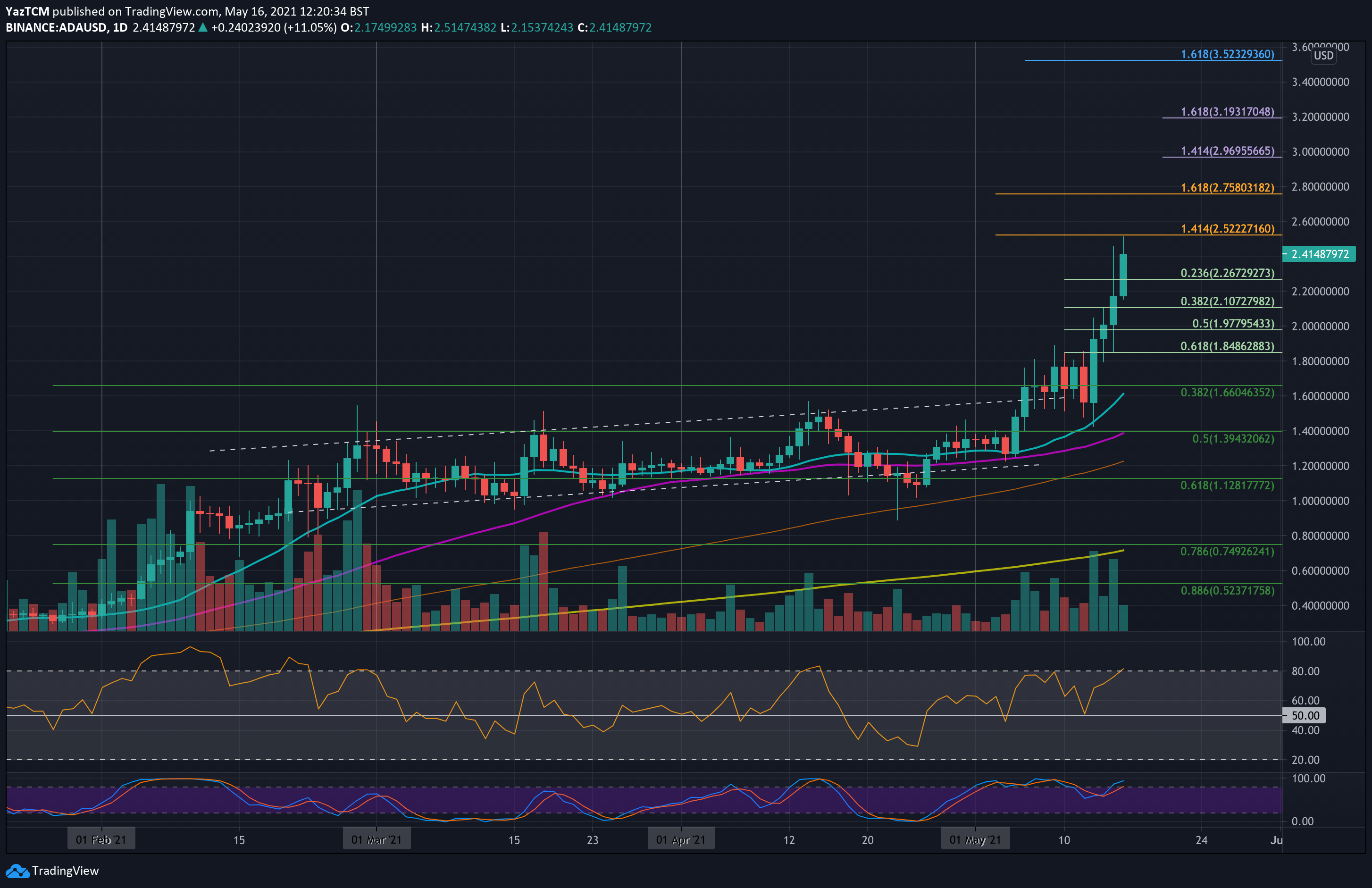The width and height of the screenshot is (1372, 888).
Task: Click the RSI 20.00 axis label
Action: pos(1305,760)
